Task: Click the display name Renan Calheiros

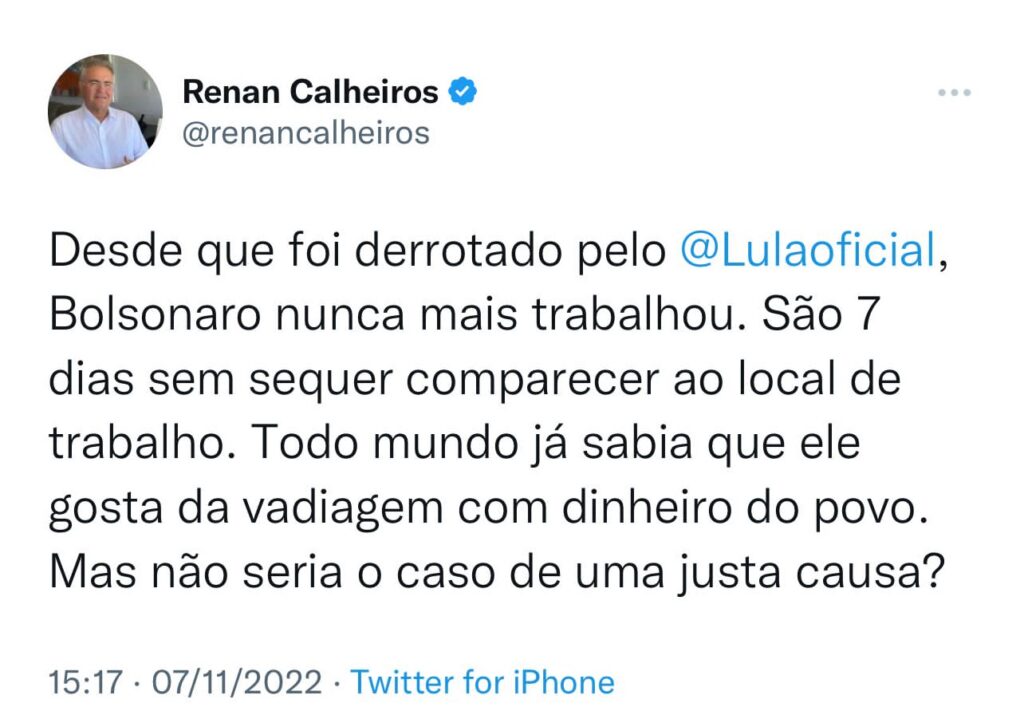Action: click(x=310, y=93)
